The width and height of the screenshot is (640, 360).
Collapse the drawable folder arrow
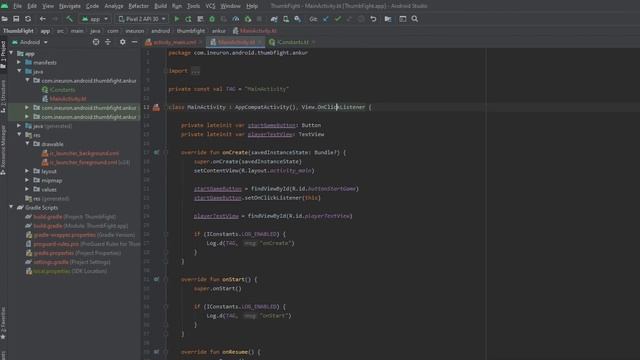(27, 144)
